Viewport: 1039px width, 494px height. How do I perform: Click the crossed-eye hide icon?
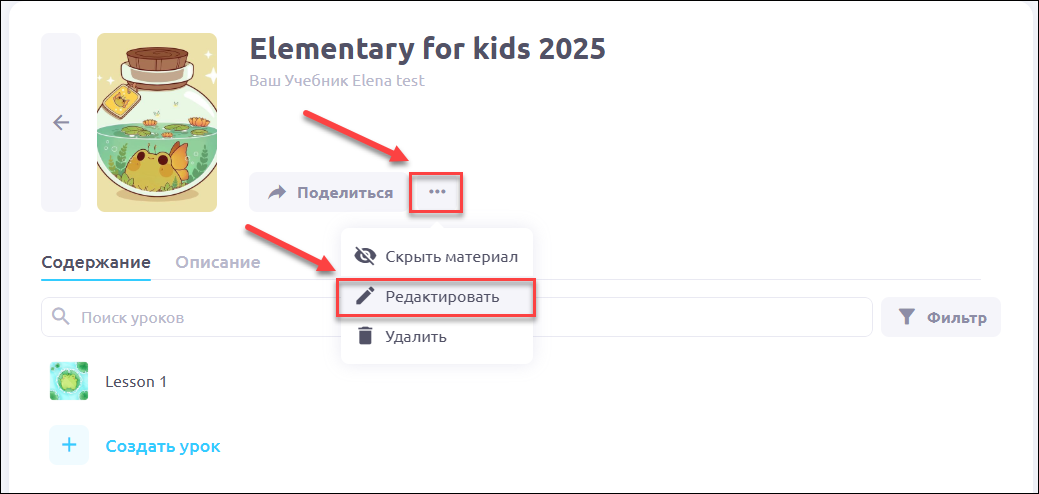coord(365,257)
